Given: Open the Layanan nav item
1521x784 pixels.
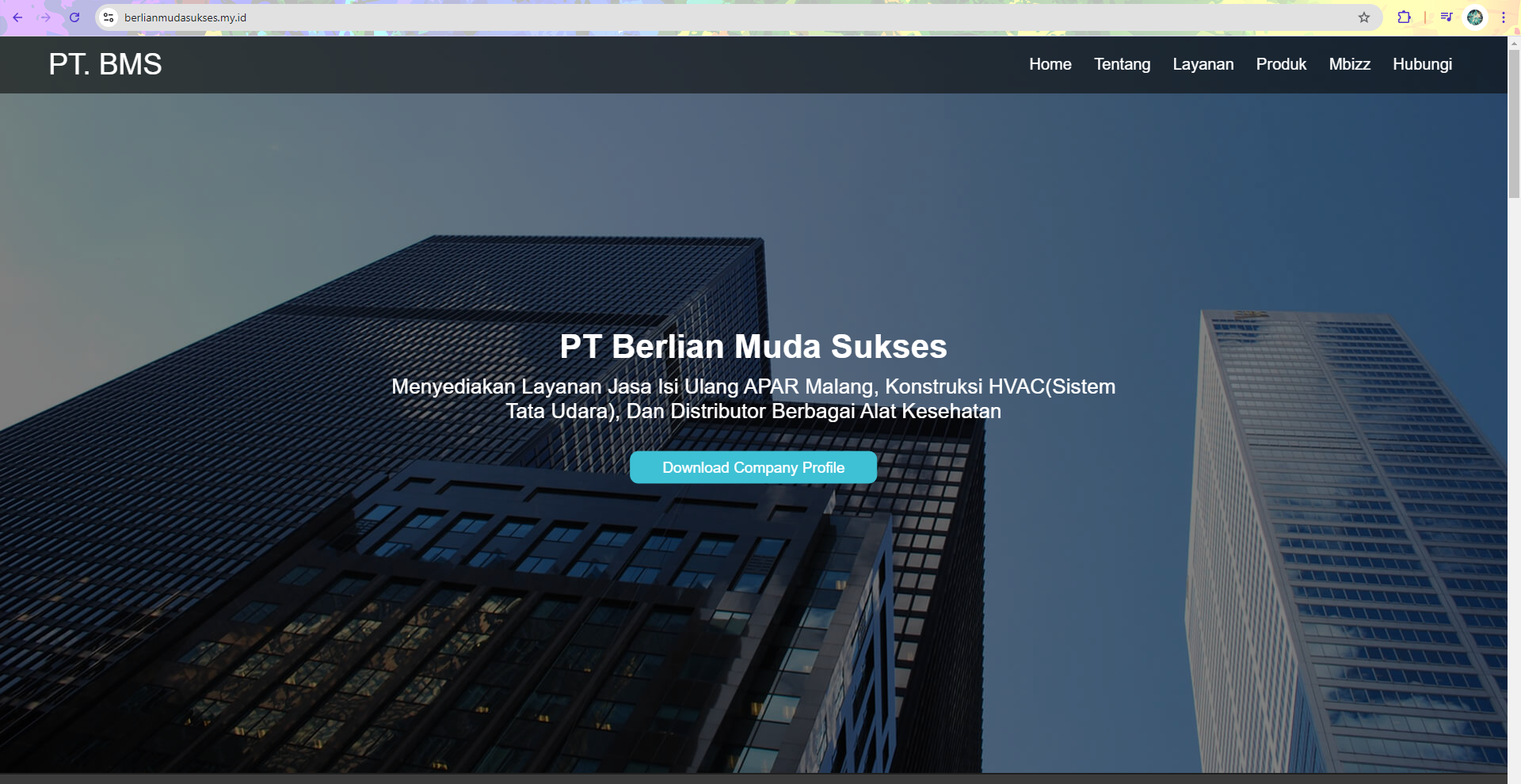Looking at the screenshot, I should (x=1203, y=64).
